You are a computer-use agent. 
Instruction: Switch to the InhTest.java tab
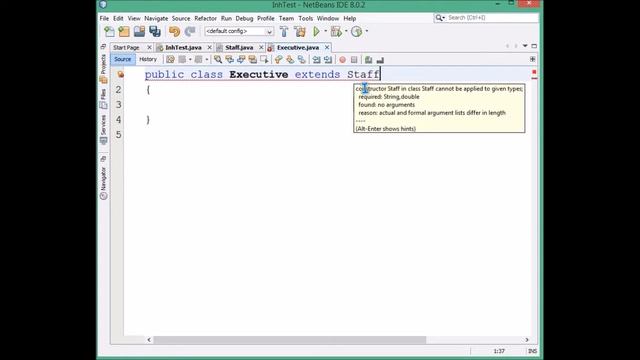[x=183, y=48]
